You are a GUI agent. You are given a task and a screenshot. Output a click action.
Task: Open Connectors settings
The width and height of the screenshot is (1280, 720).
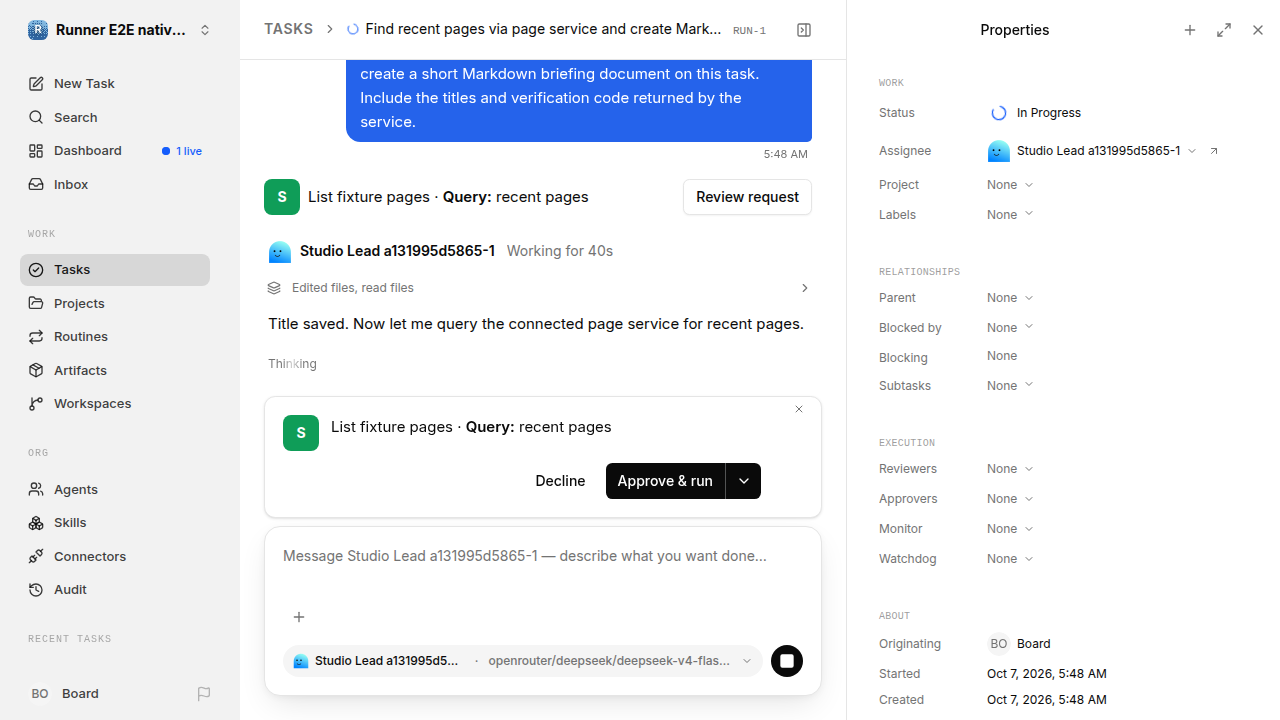click(115, 556)
